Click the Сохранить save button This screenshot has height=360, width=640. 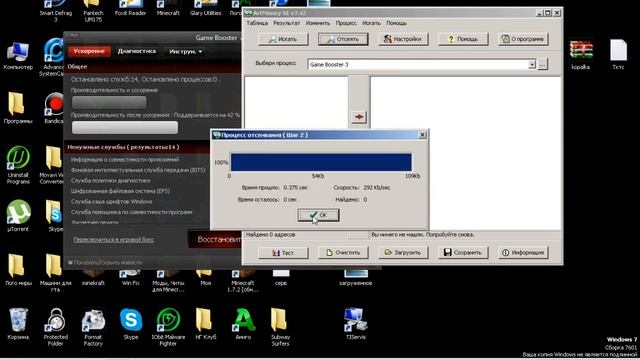point(463,253)
